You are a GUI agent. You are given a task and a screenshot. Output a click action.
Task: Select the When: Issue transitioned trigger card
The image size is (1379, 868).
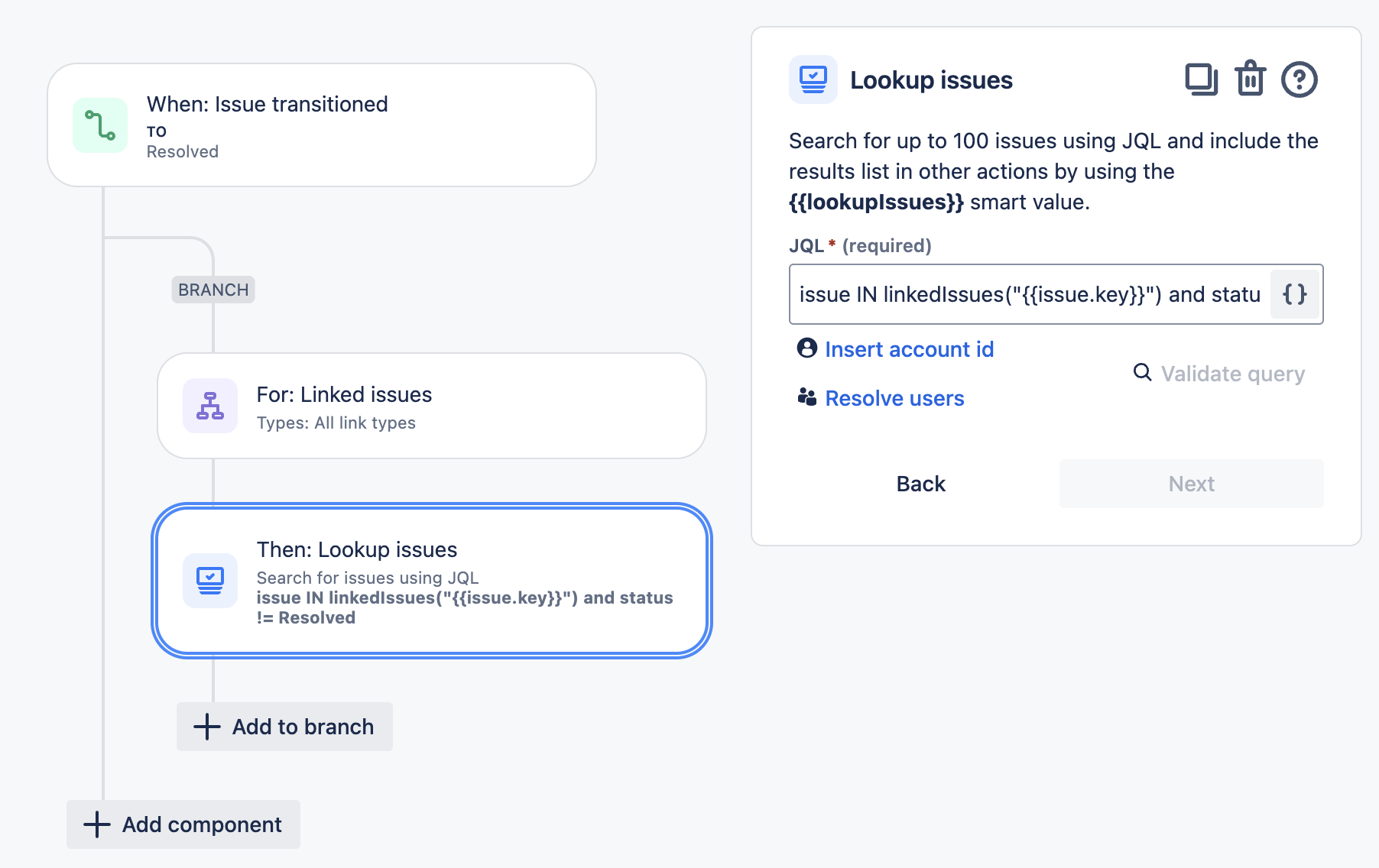(321, 125)
